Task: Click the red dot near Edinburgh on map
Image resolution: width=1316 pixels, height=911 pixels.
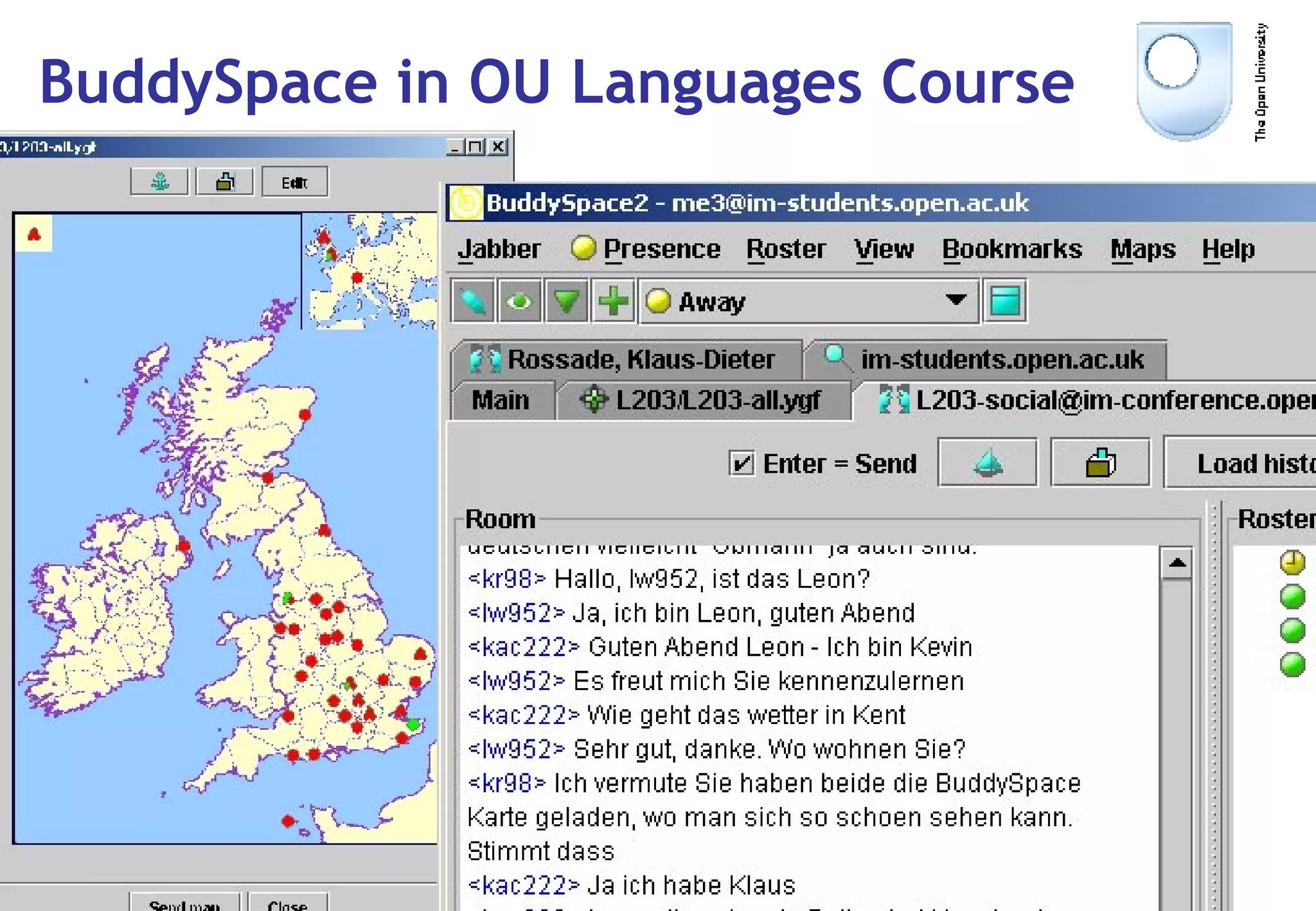Action: tap(268, 477)
